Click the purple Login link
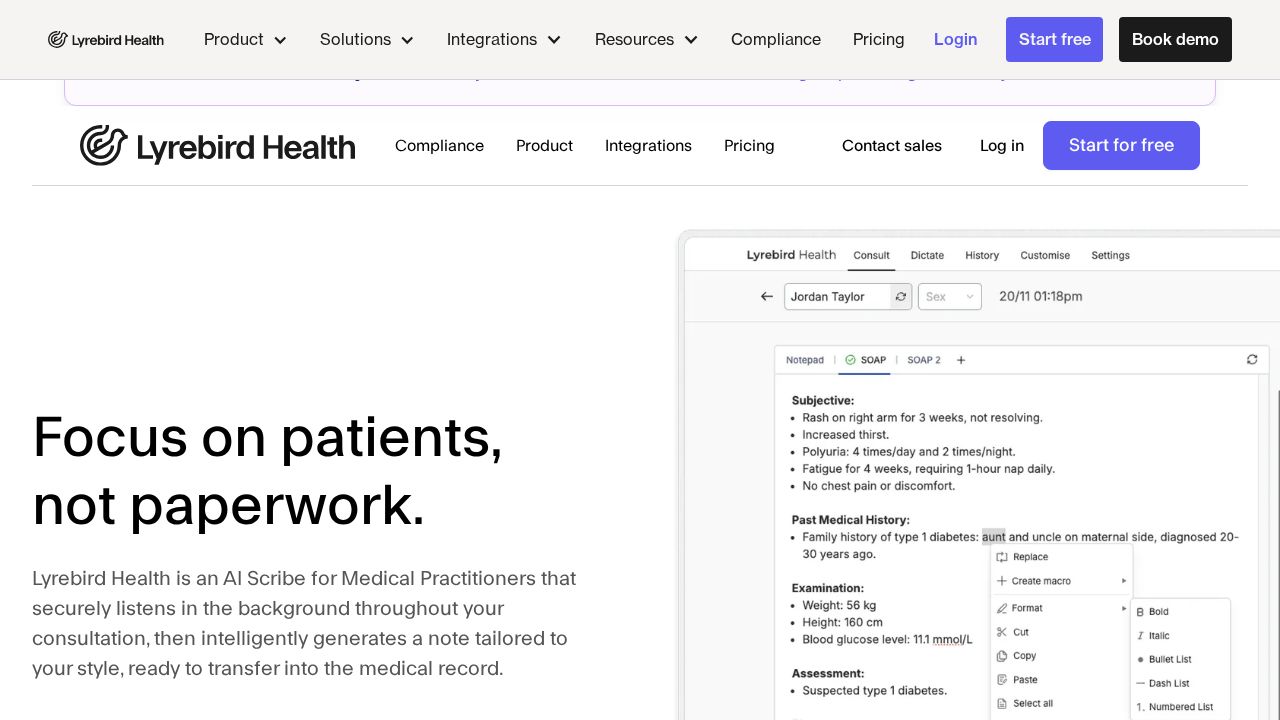The image size is (1280, 720). pyautogui.click(x=956, y=40)
